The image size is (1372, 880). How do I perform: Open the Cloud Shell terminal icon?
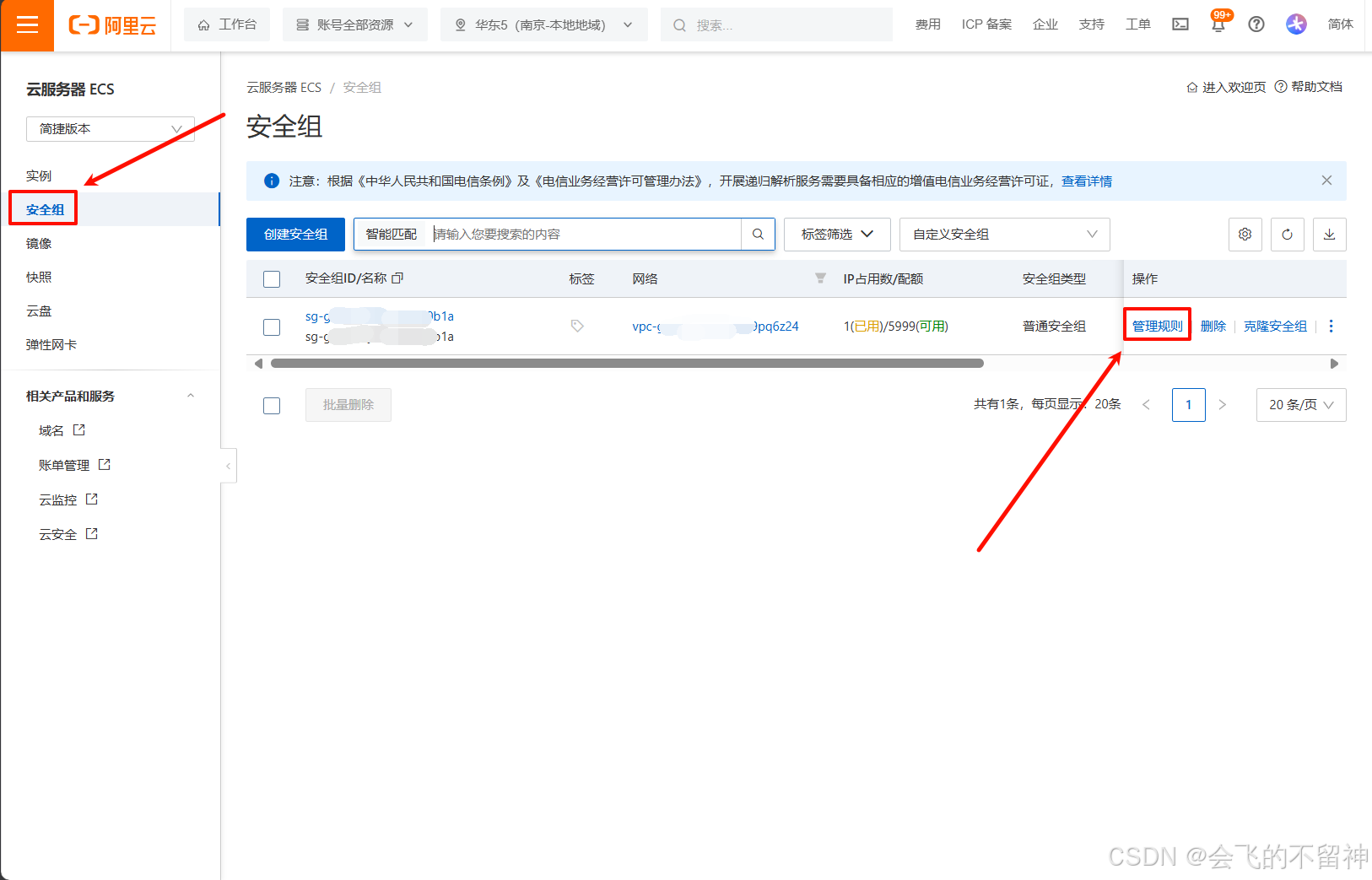point(1180,24)
